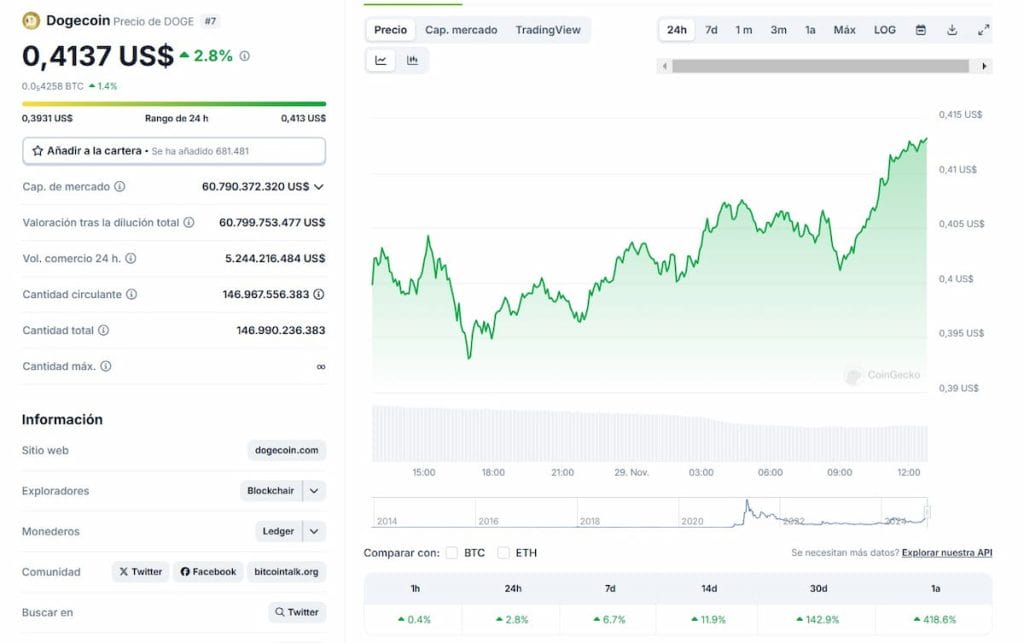Click the Buscar en Twitter search button
The image size is (1024, 643).
click(x=297, y=612)
